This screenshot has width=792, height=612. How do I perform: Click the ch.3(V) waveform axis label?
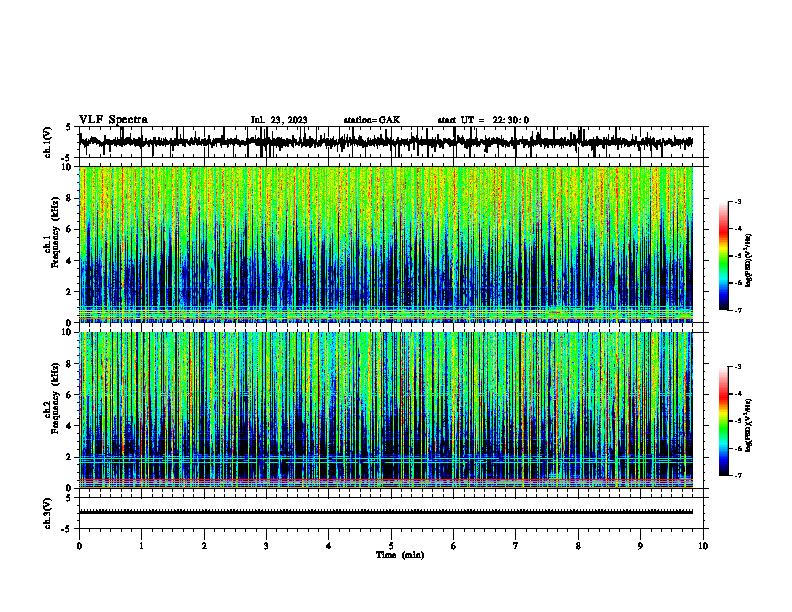[48, 514]
